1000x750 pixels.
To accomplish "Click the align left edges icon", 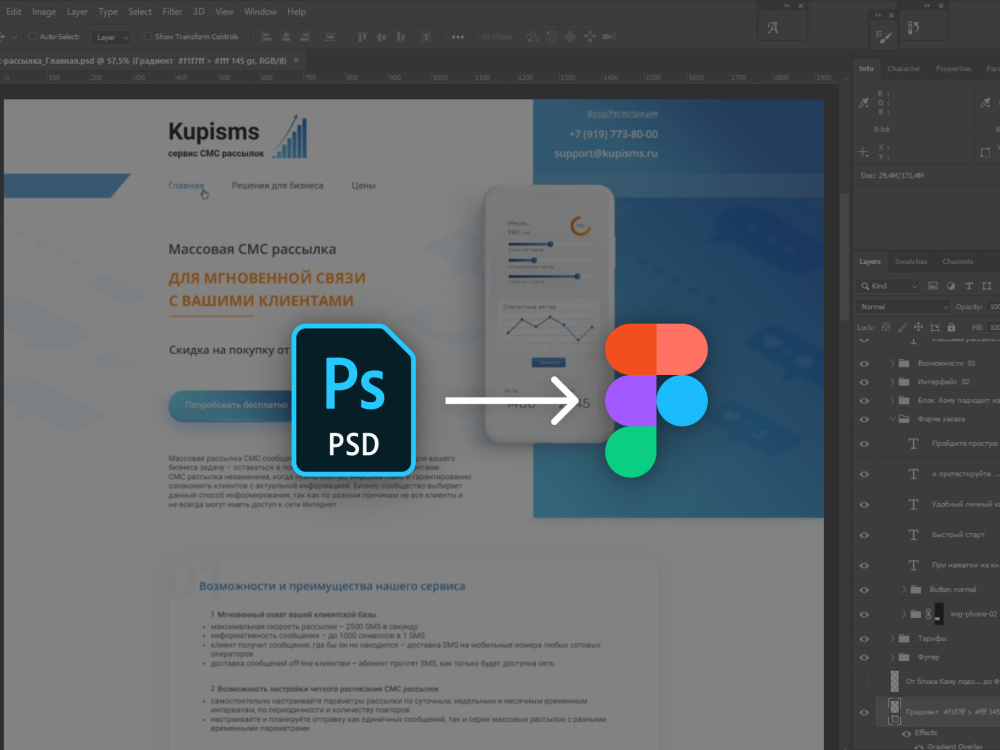I will point(267,37).
